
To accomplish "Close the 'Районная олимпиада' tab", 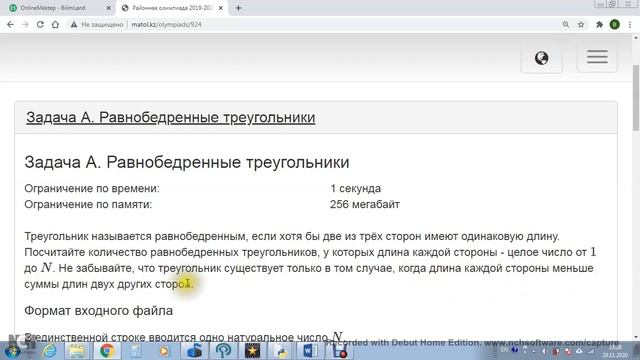I will pos(221,8).
